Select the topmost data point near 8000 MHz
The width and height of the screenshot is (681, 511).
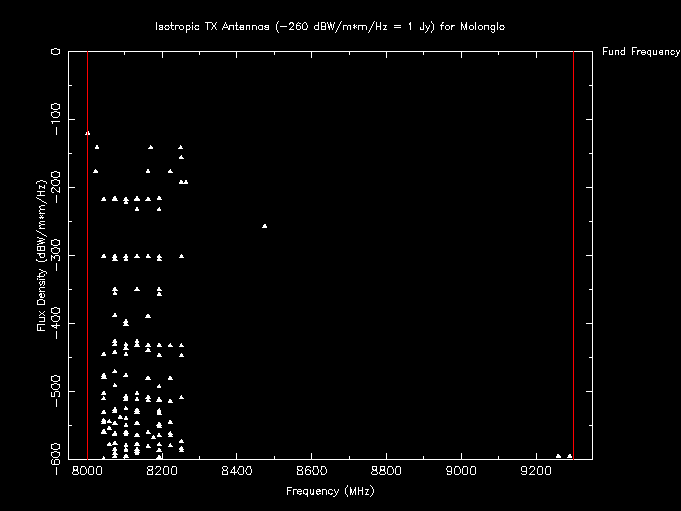point(88,132)
